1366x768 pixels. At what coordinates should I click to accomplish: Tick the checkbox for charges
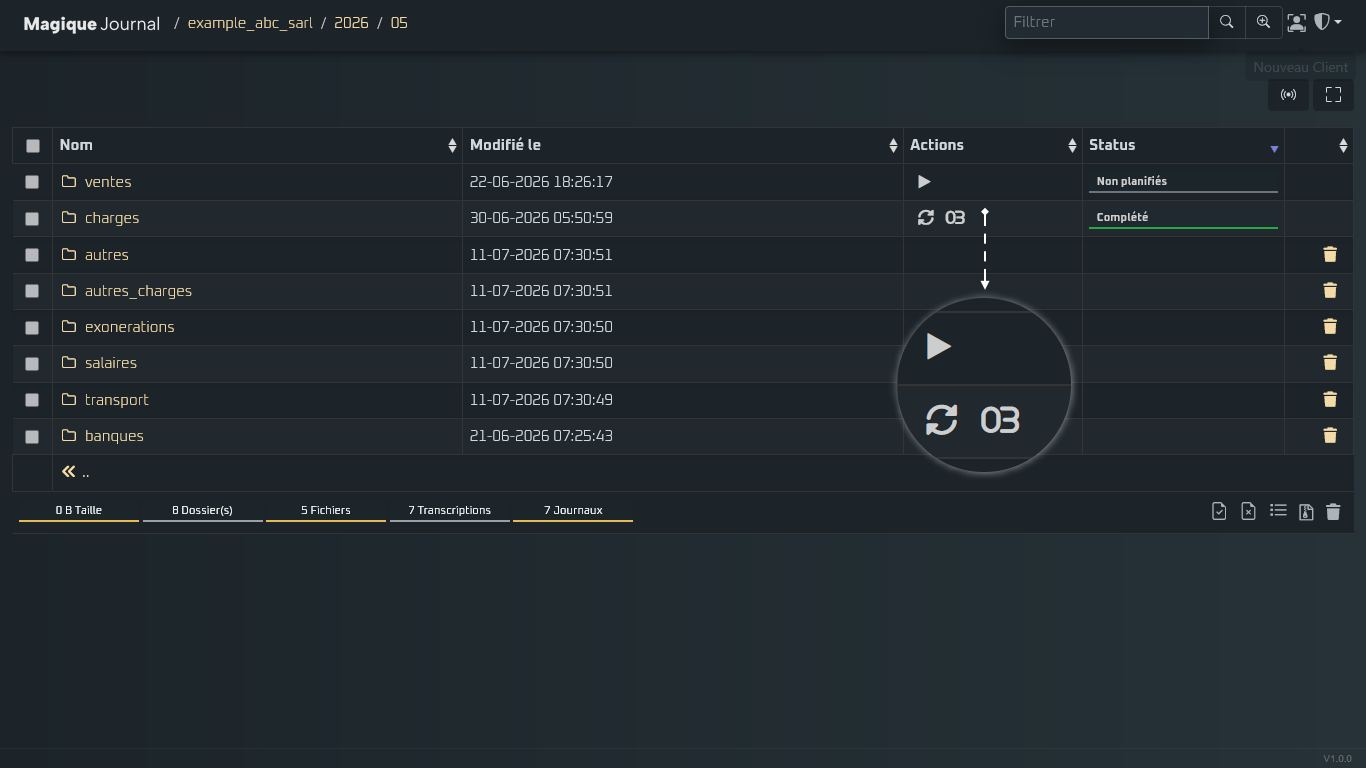coord(32,218)
